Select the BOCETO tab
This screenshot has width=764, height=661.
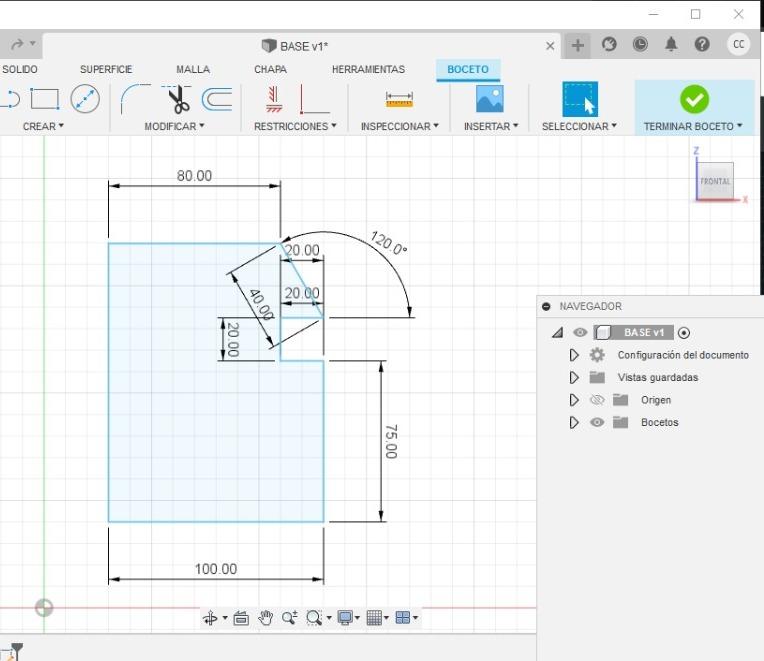[x=468, y=69]
